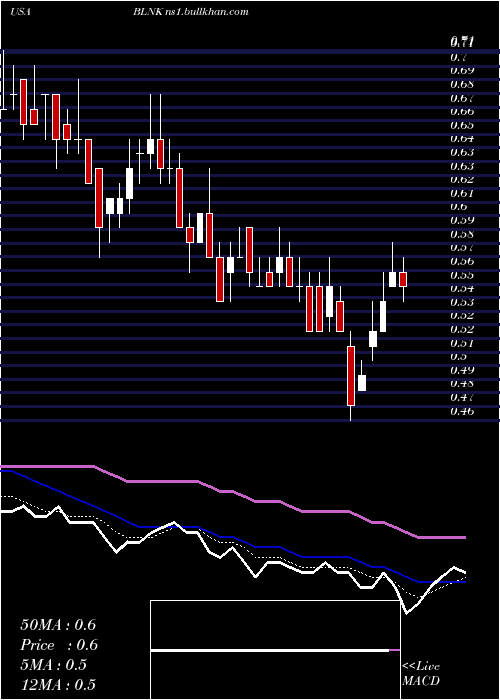This screenshot has height=700, width=500.
Task: Select the 0.65 price axis label
Action: point(462,125)
